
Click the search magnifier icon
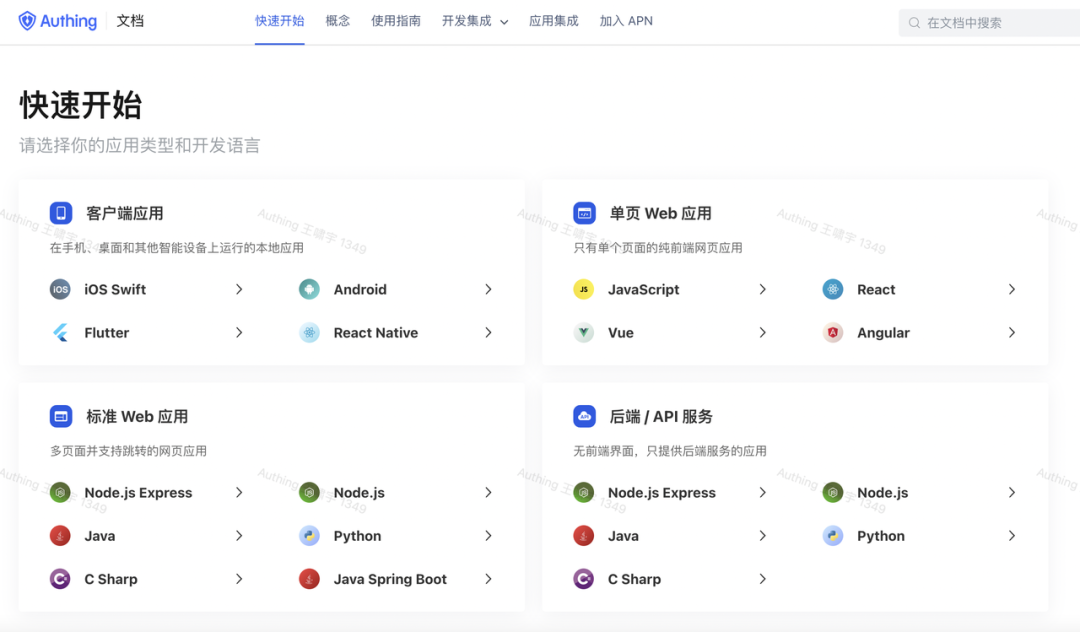click(x=914, y=23)
